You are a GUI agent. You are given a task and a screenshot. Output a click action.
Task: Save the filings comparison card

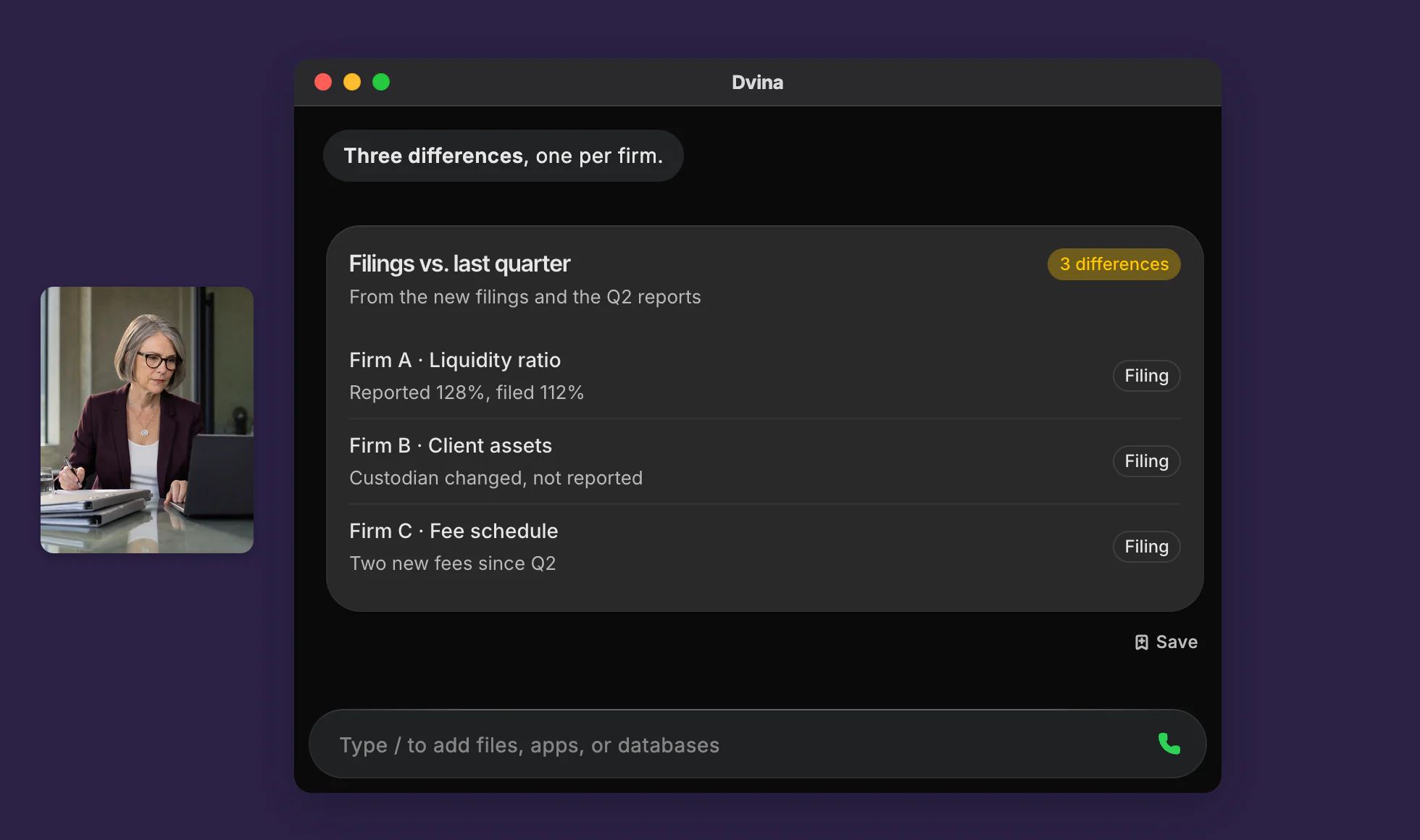(x=1166, y=642)
